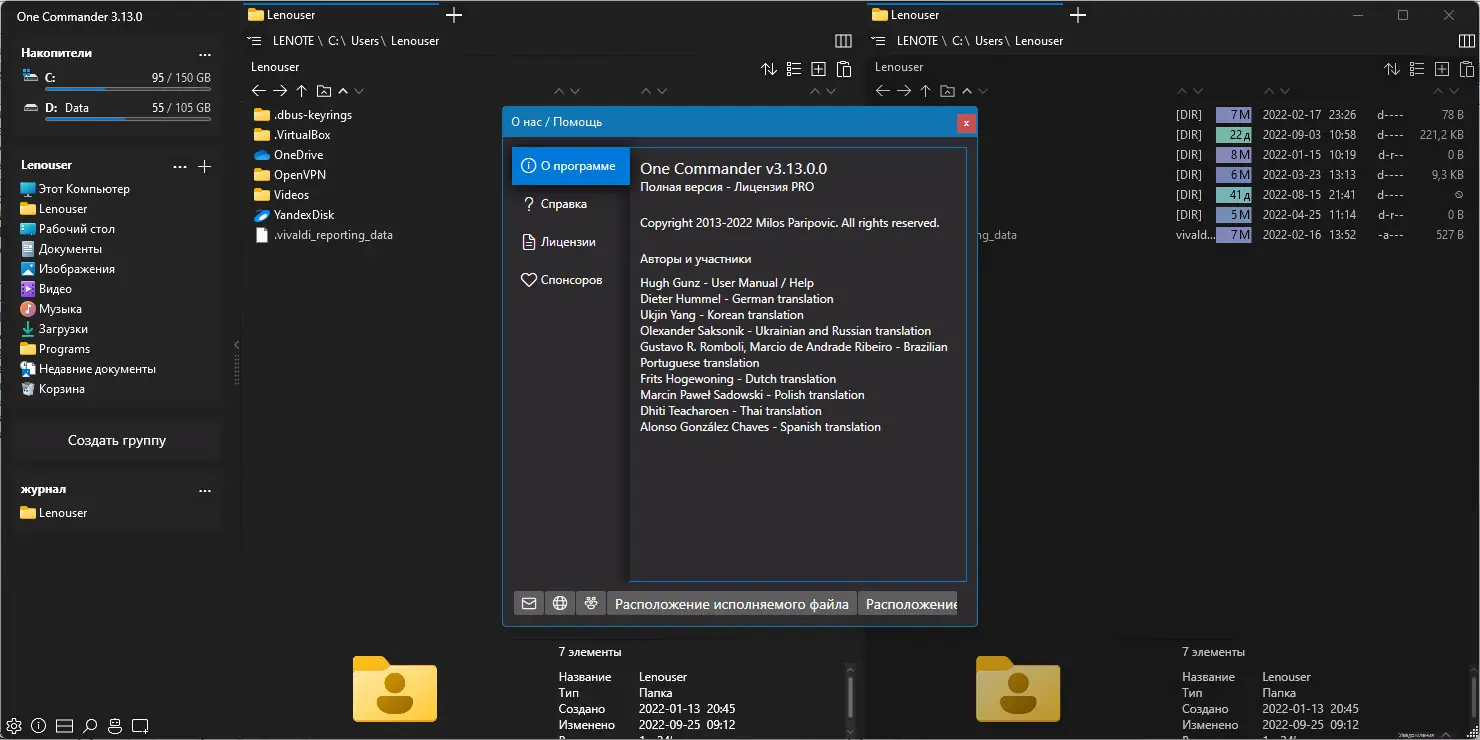Click the robot/feedback icon near bottom left
Image resolution: width=1480 pixels, height=740 pixels.
(x=114, y=726)
